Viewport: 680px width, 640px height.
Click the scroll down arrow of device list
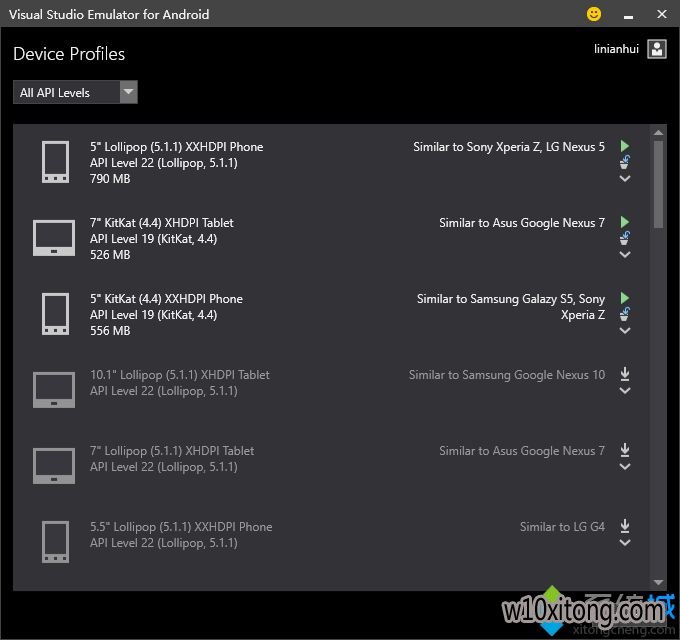tap(658, 582)
